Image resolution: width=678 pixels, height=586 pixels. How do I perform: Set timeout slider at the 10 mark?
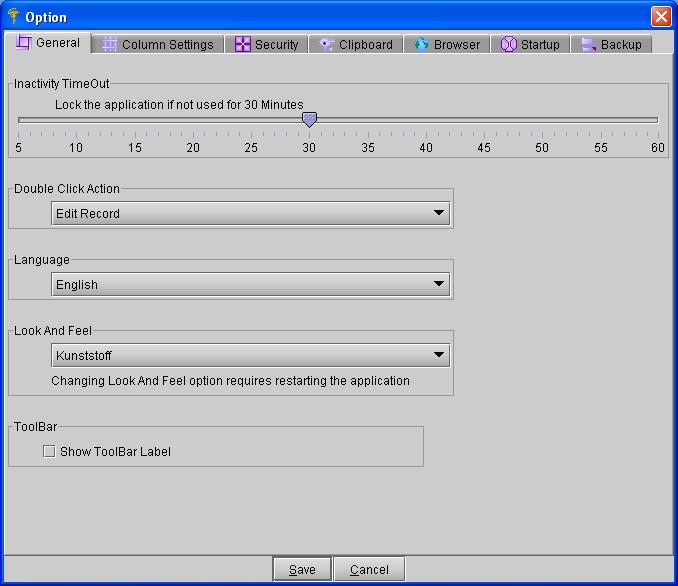77,120
